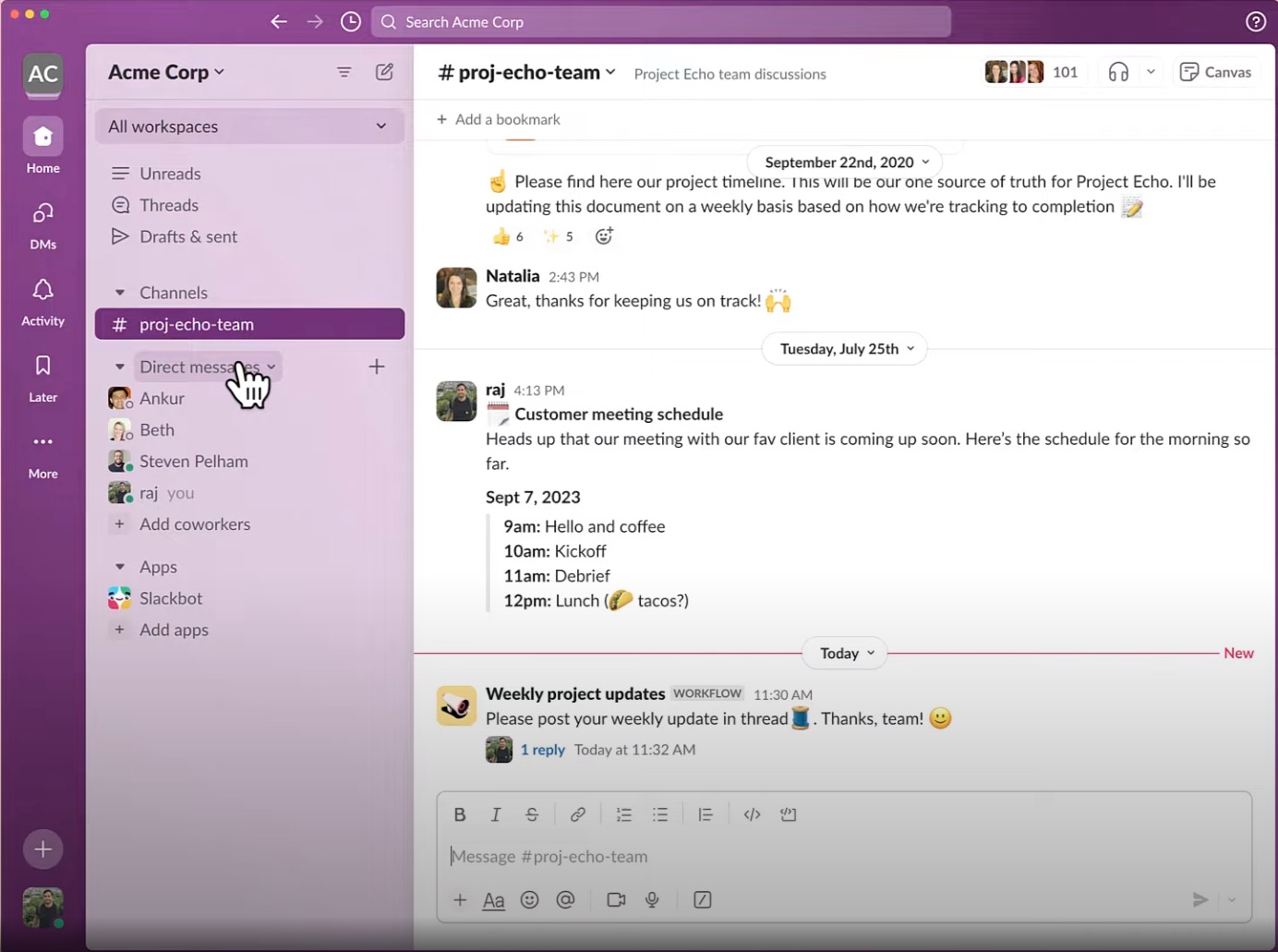Collapse the Apps section
Viewport: 1278px width, 952px height.
click(120, 567)
